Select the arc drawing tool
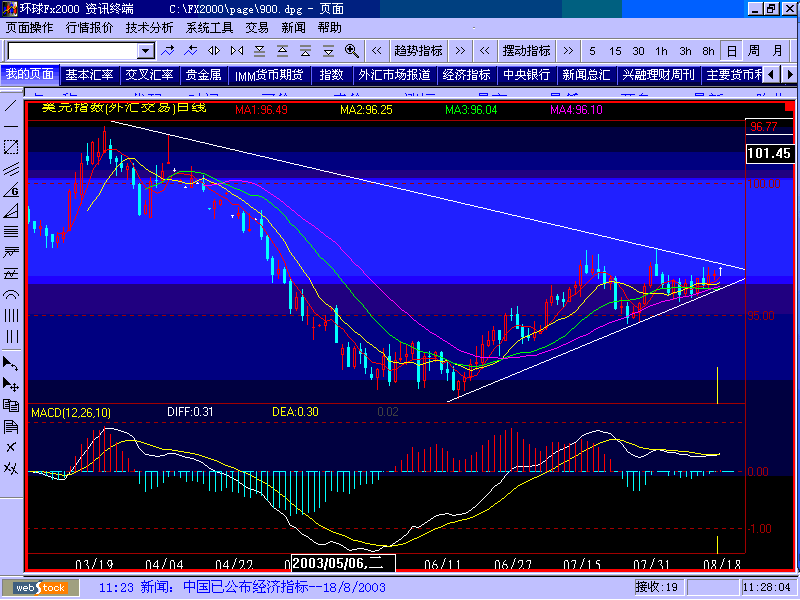Viewport: 800px width, 600px height. [11, 295]
